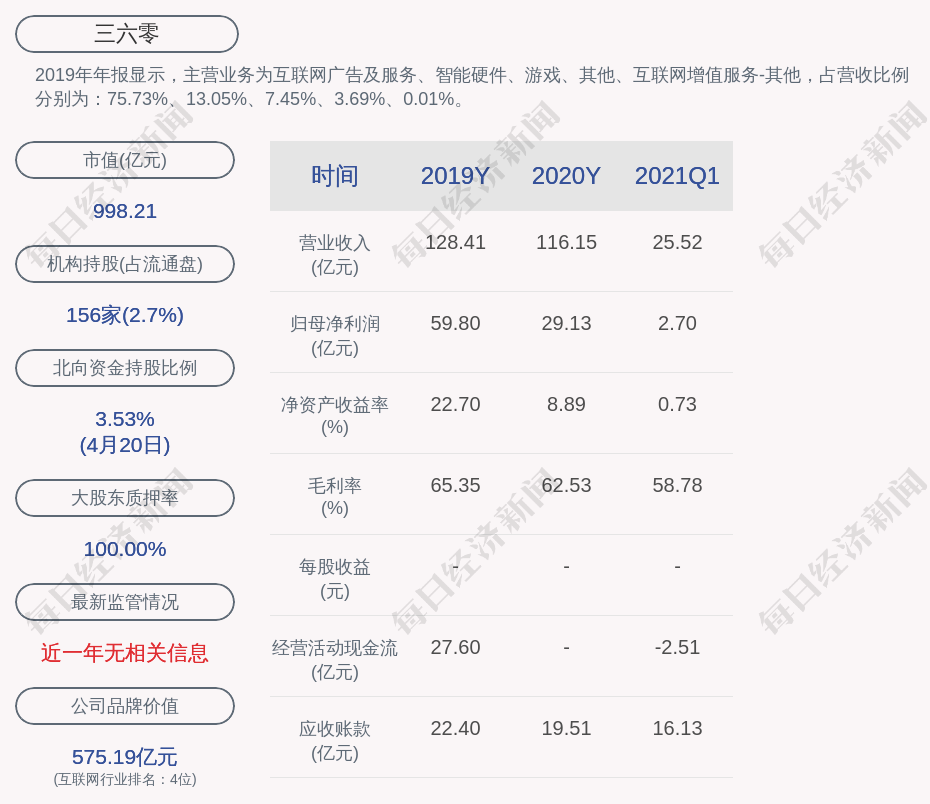This screenshot has height=804, width=930.
Task: Click the 机构持股(占流通盘) label
Action: click(125, 264)
